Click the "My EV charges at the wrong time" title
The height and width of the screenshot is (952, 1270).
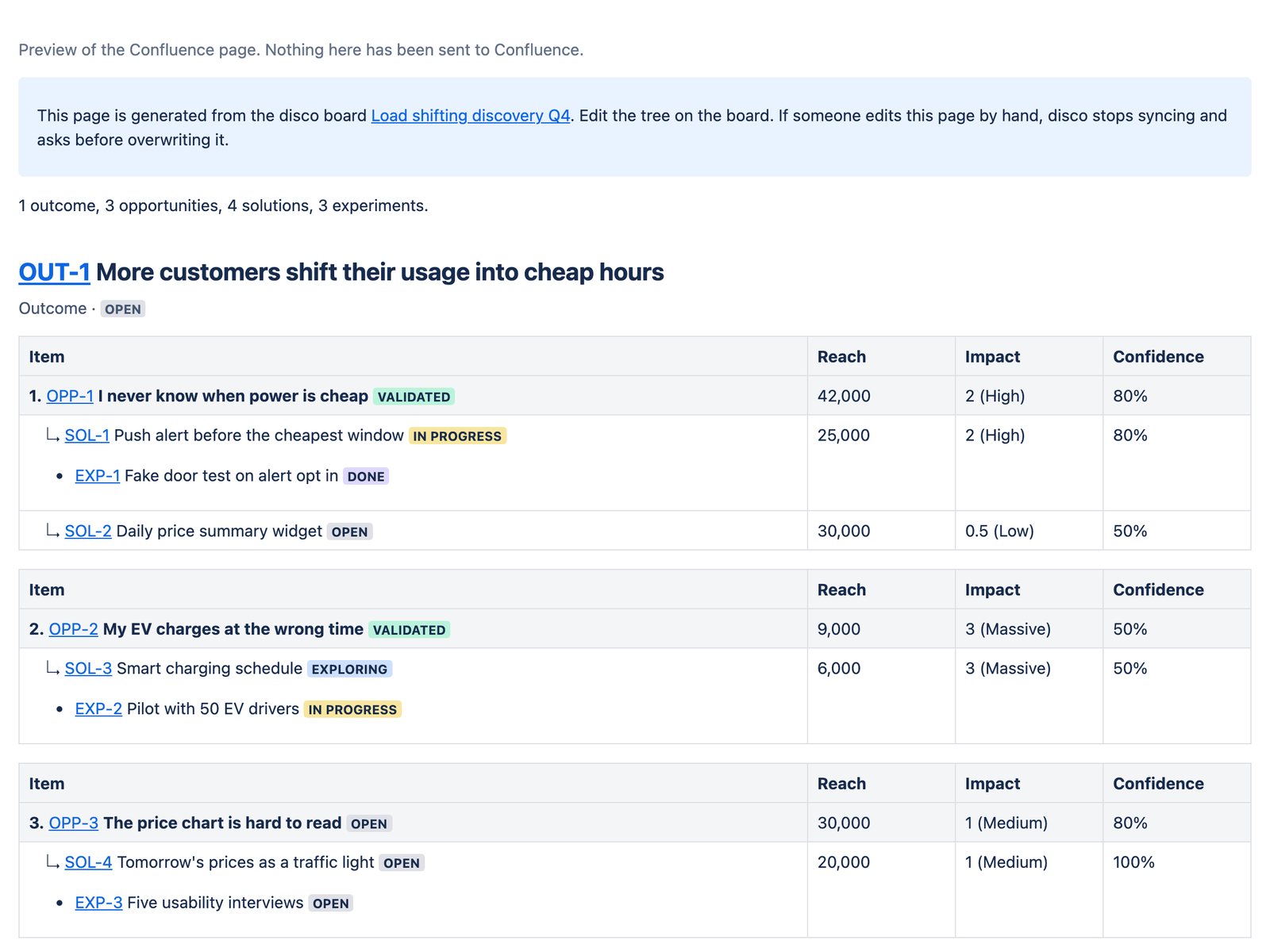pos(233,629)
